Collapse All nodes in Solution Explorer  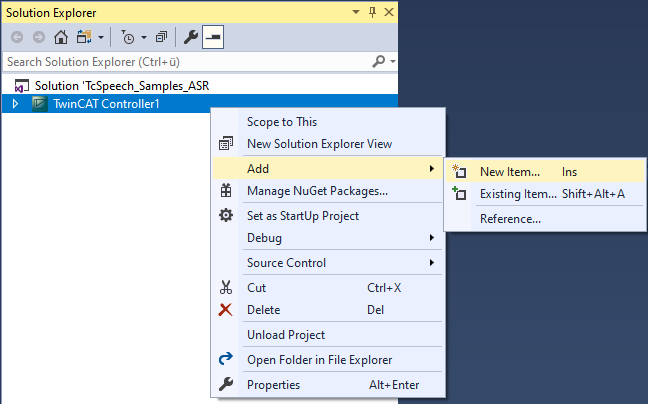click(x=161, y=37)
